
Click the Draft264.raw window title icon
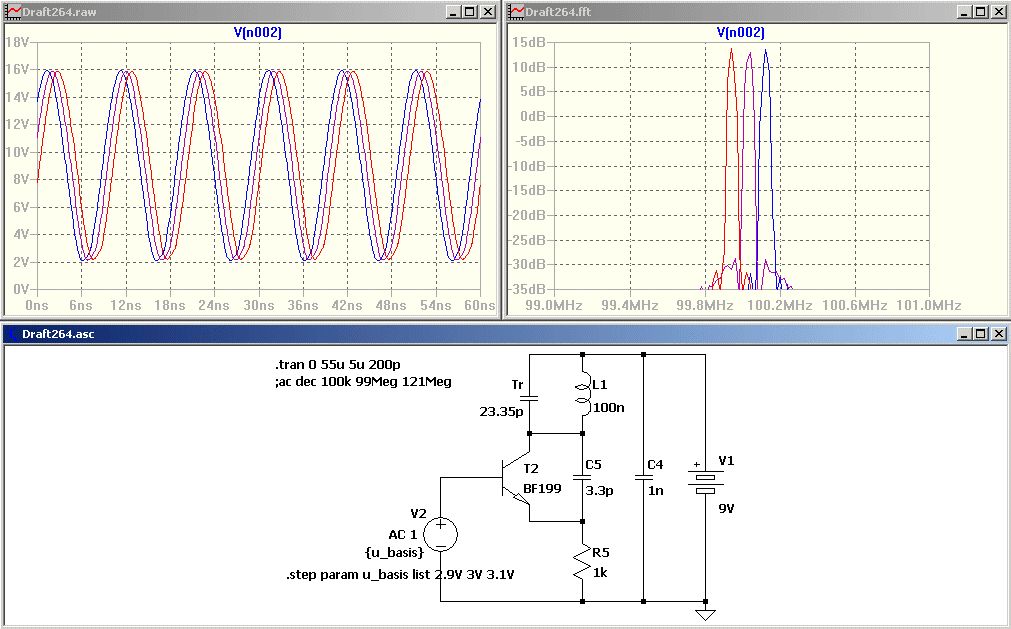12,12
